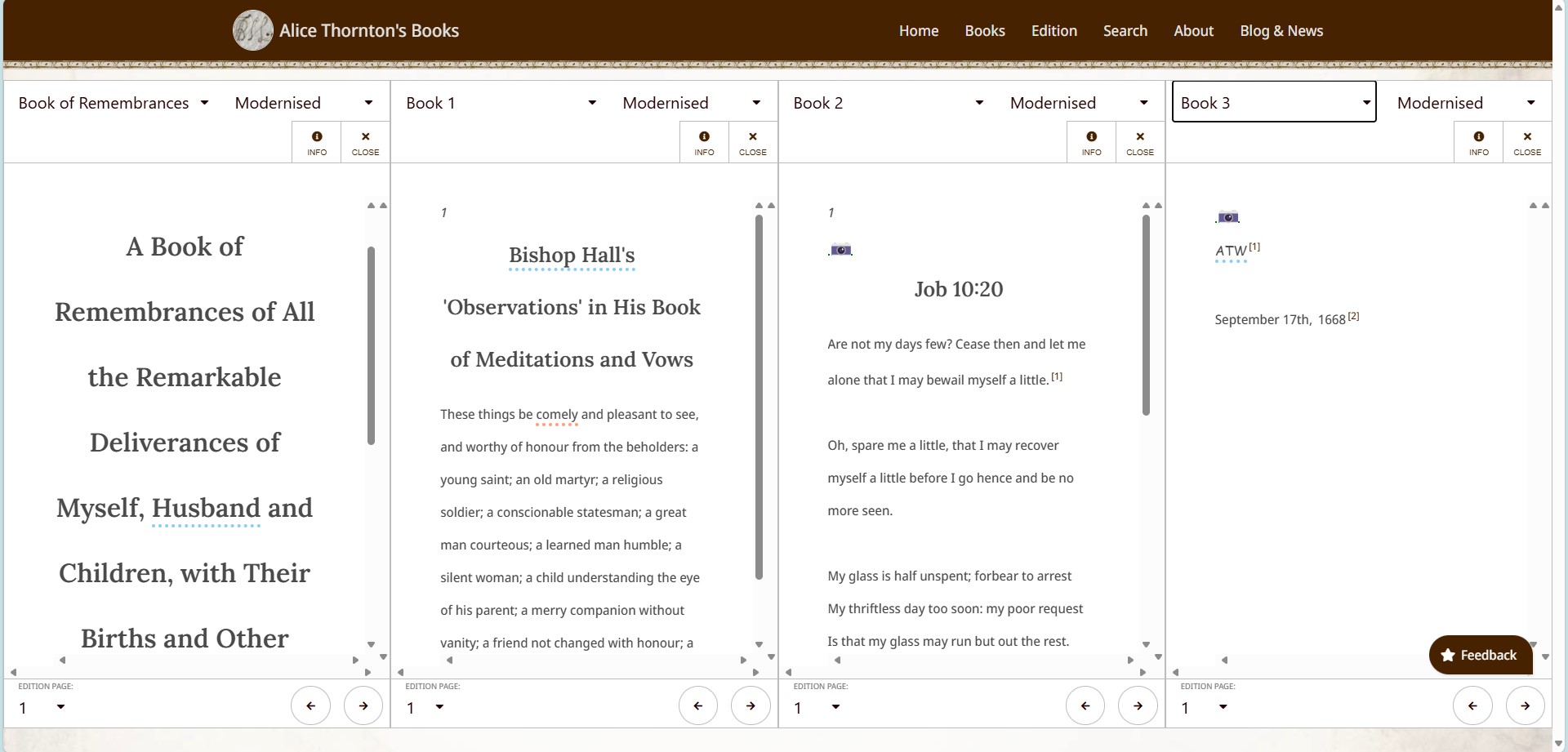This screenshot has height=752, width=1568.
Task: Go to next page in Book 3
Action: (1526, 705)
